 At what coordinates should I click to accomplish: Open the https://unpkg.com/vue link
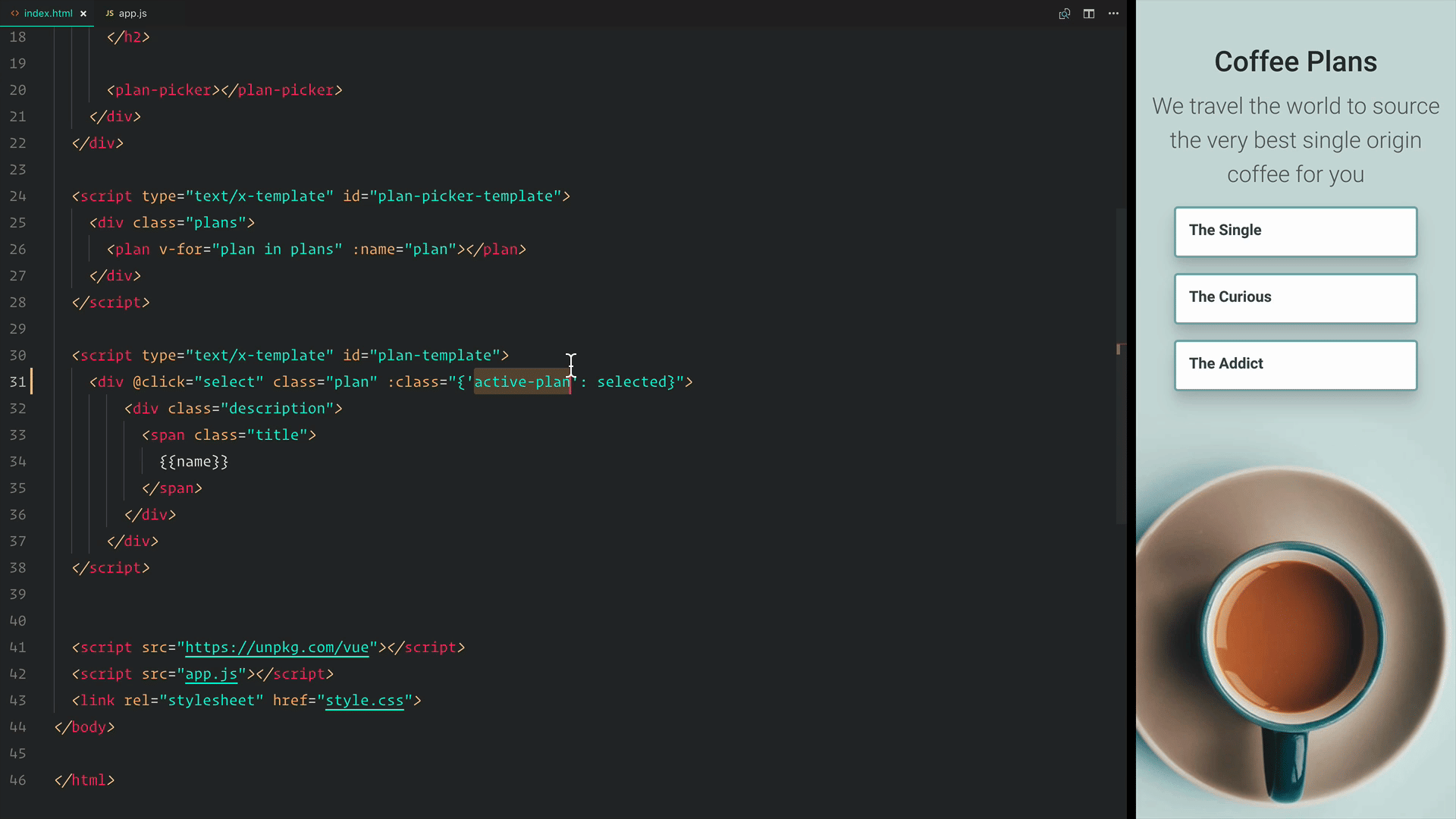click(277, 648)
